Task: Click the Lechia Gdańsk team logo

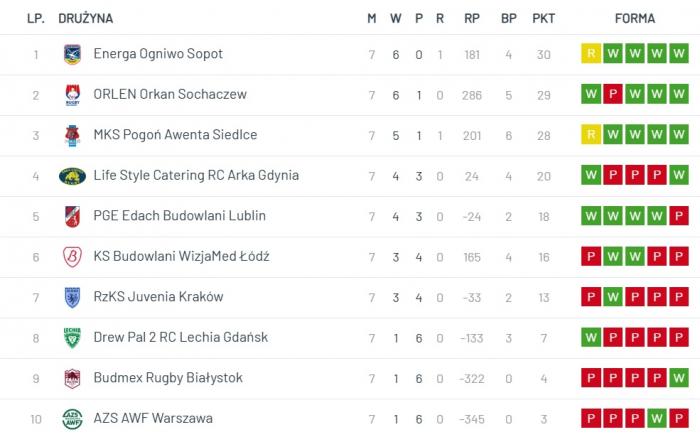Action: click(72, 338)
